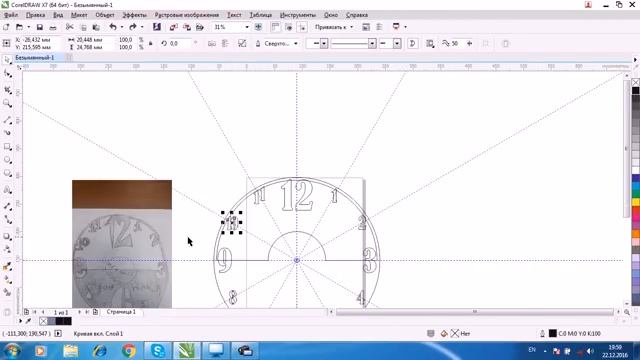The height and width of the screenshot is (360, 640).
Task: Select the Polygon tool
Action: coord(7,173)
